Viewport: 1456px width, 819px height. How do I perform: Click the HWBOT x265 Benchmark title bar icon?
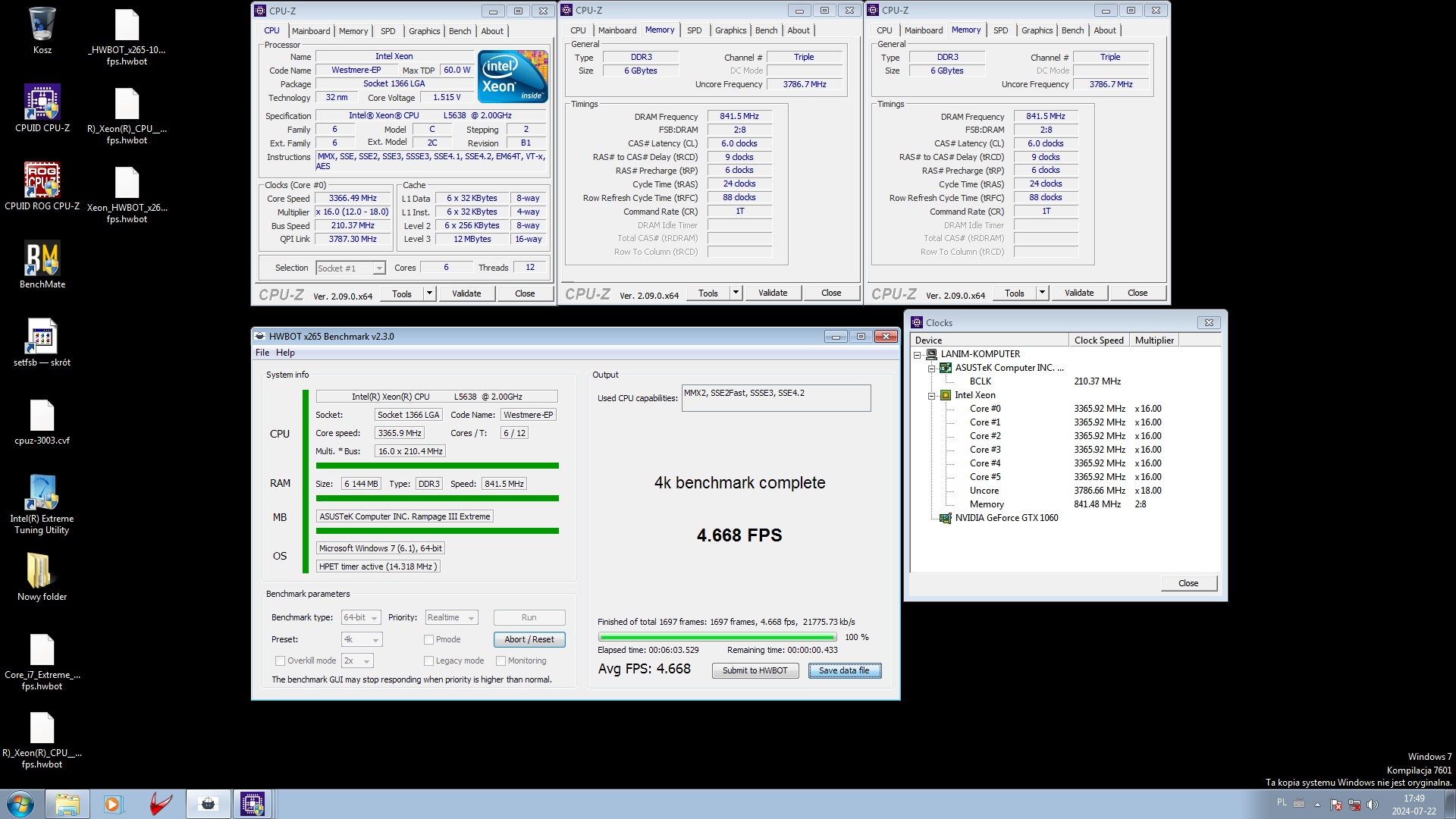tap(260, 336)
